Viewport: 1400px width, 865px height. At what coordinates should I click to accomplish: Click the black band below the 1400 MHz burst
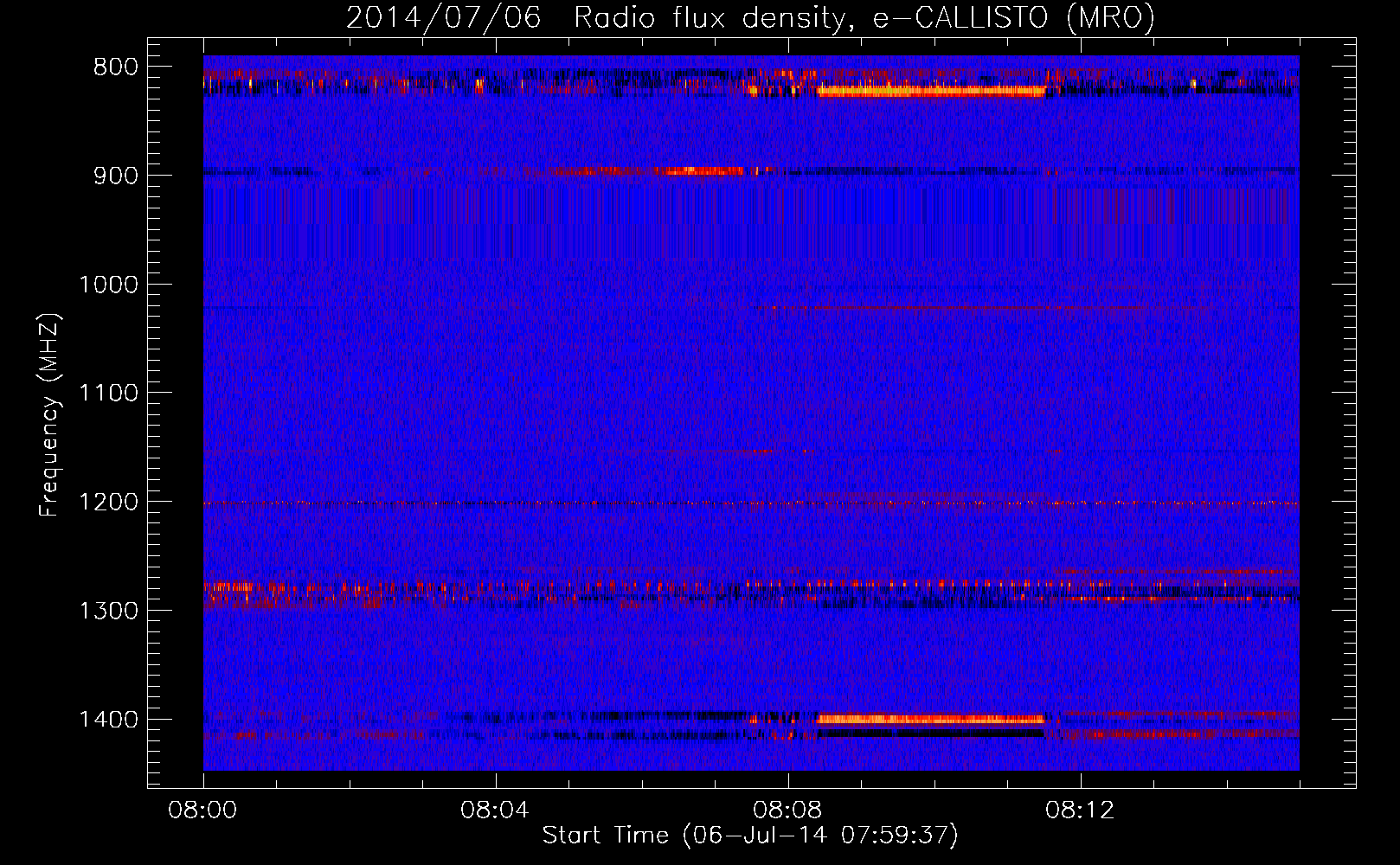point(930,733)
